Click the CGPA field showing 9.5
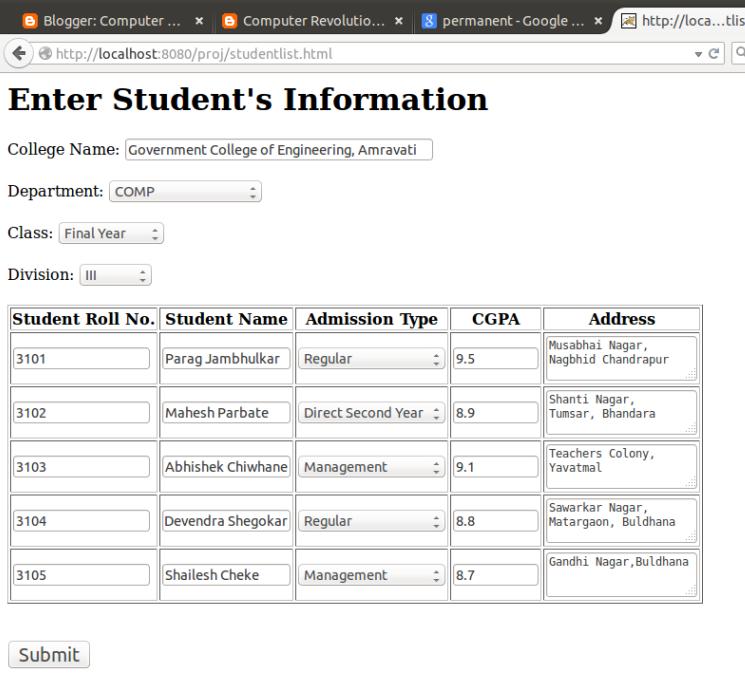 point(496,358)
